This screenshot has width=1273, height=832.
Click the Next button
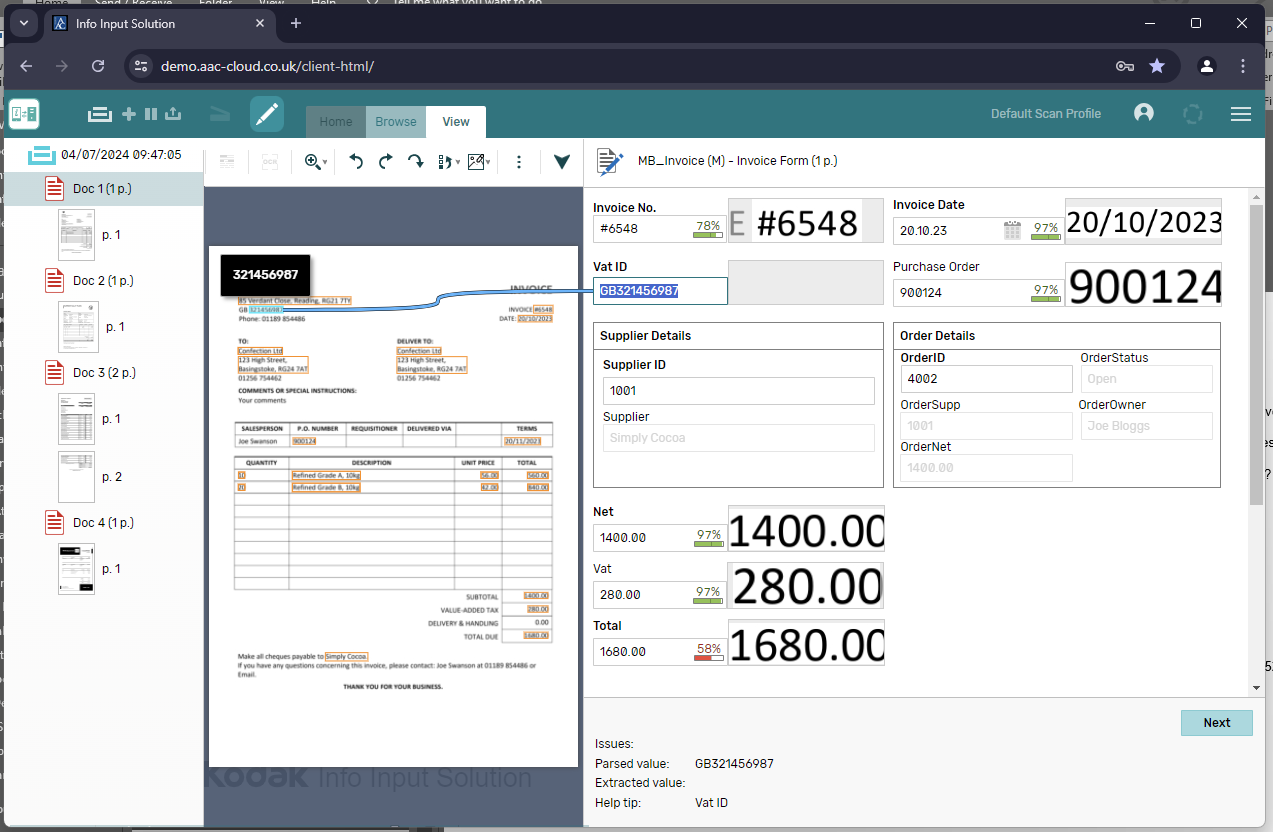(1217, 722)
